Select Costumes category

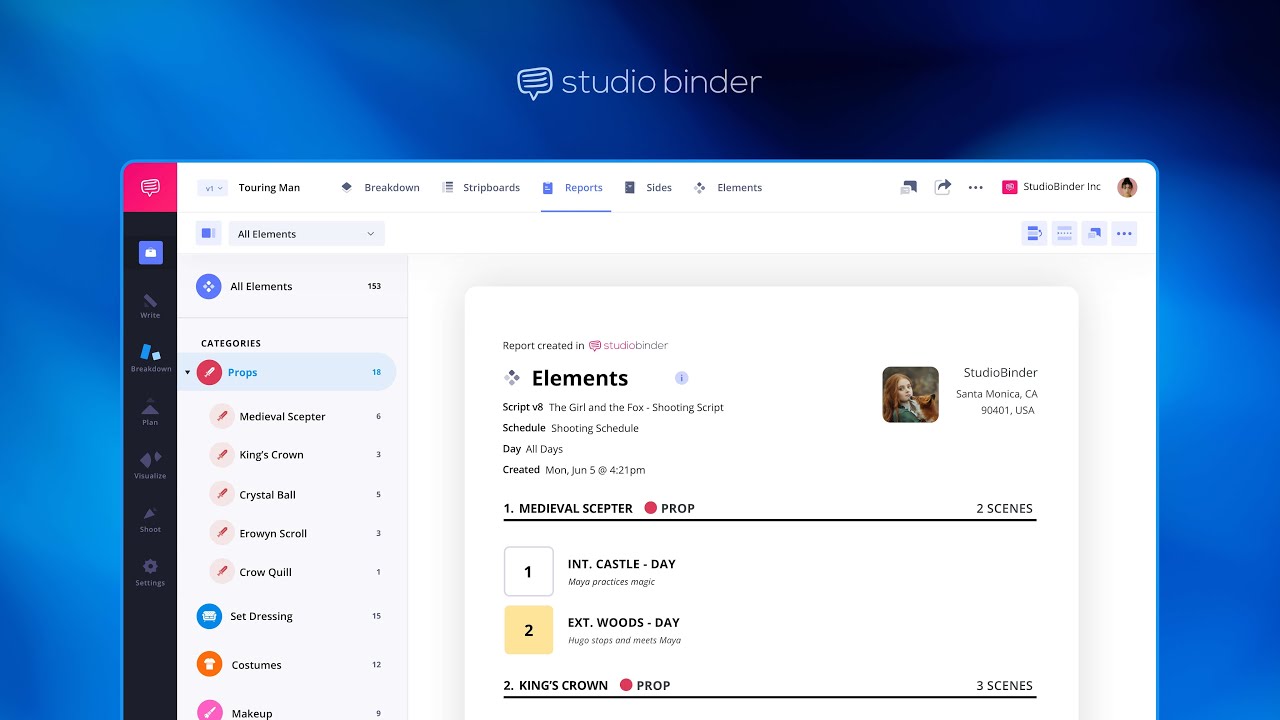coord(291,664)
